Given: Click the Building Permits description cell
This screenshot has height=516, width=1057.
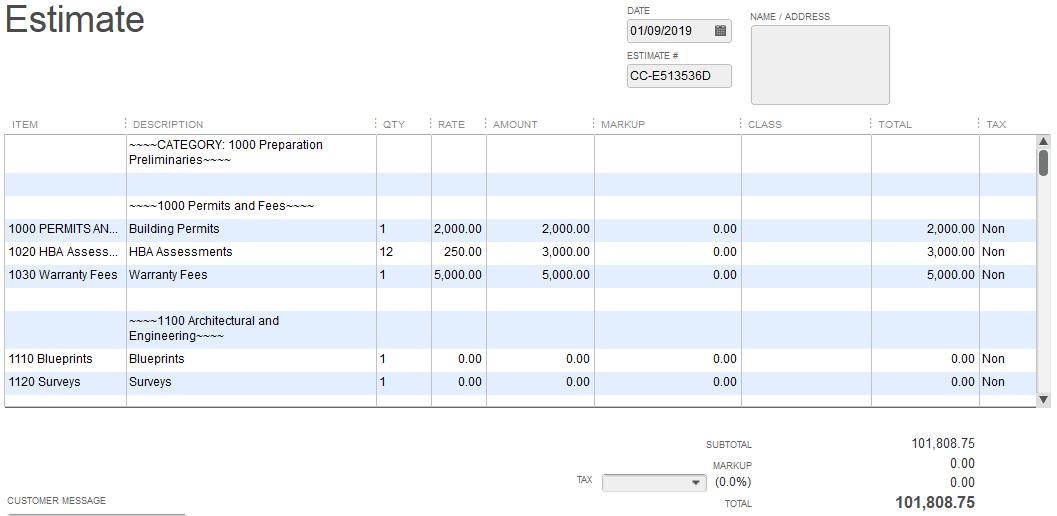Looking at the screenshot, I should 251,229.
